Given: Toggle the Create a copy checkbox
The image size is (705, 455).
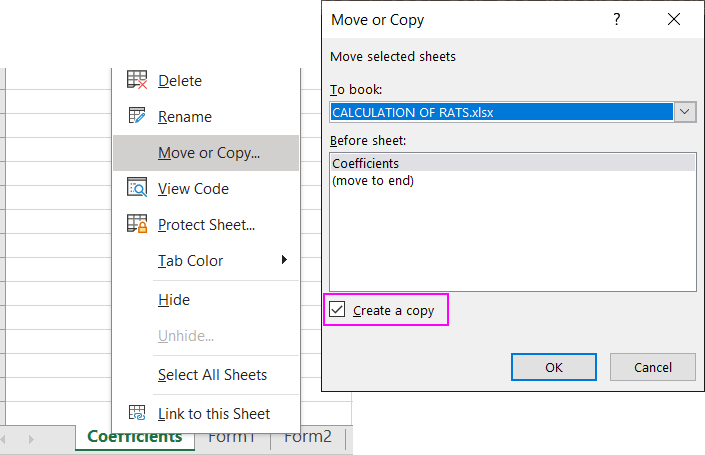Looking at the screenshot, I should tap(337, 310).
